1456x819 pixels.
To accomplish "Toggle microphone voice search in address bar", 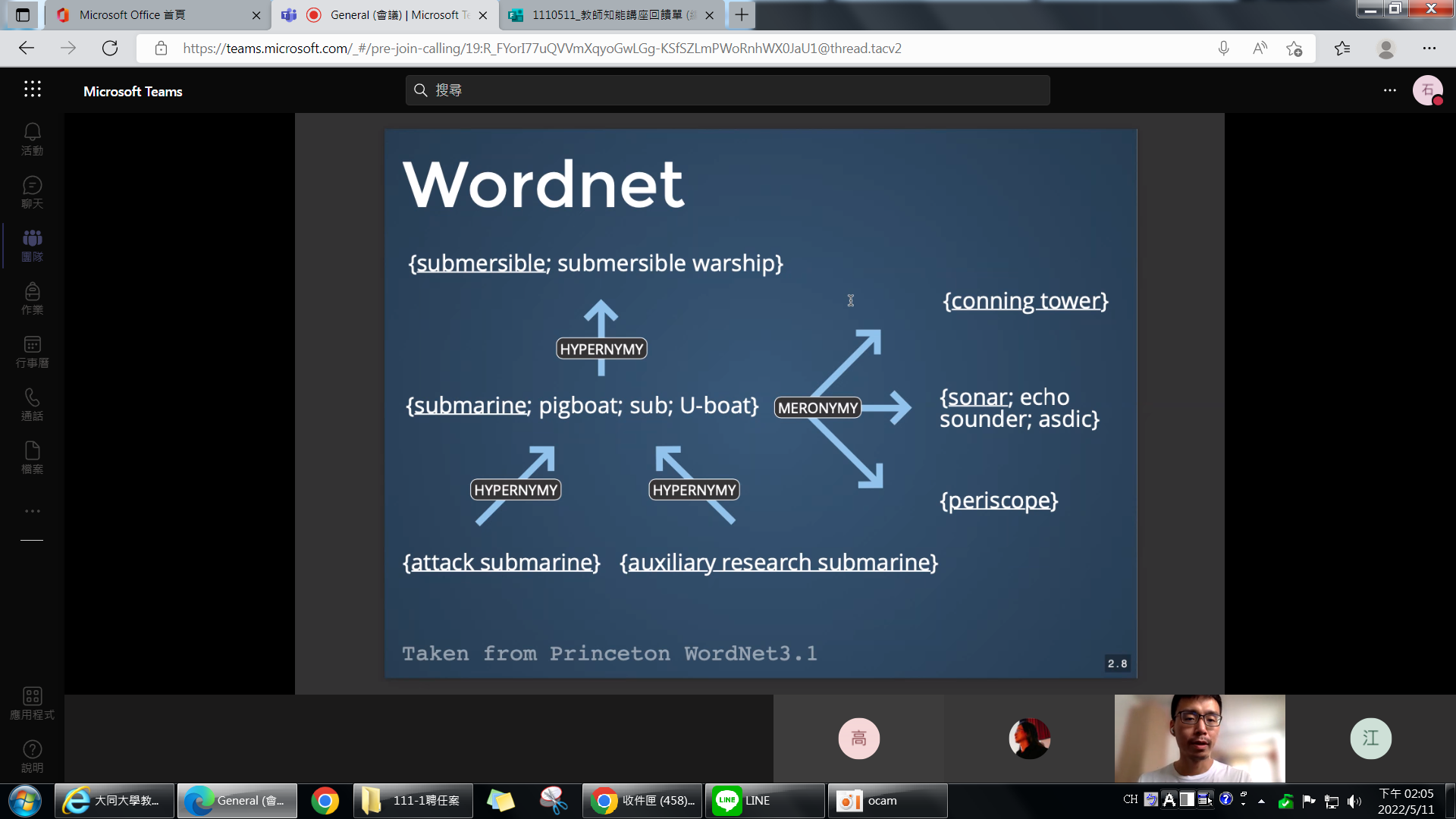I will pos(1222,48).
